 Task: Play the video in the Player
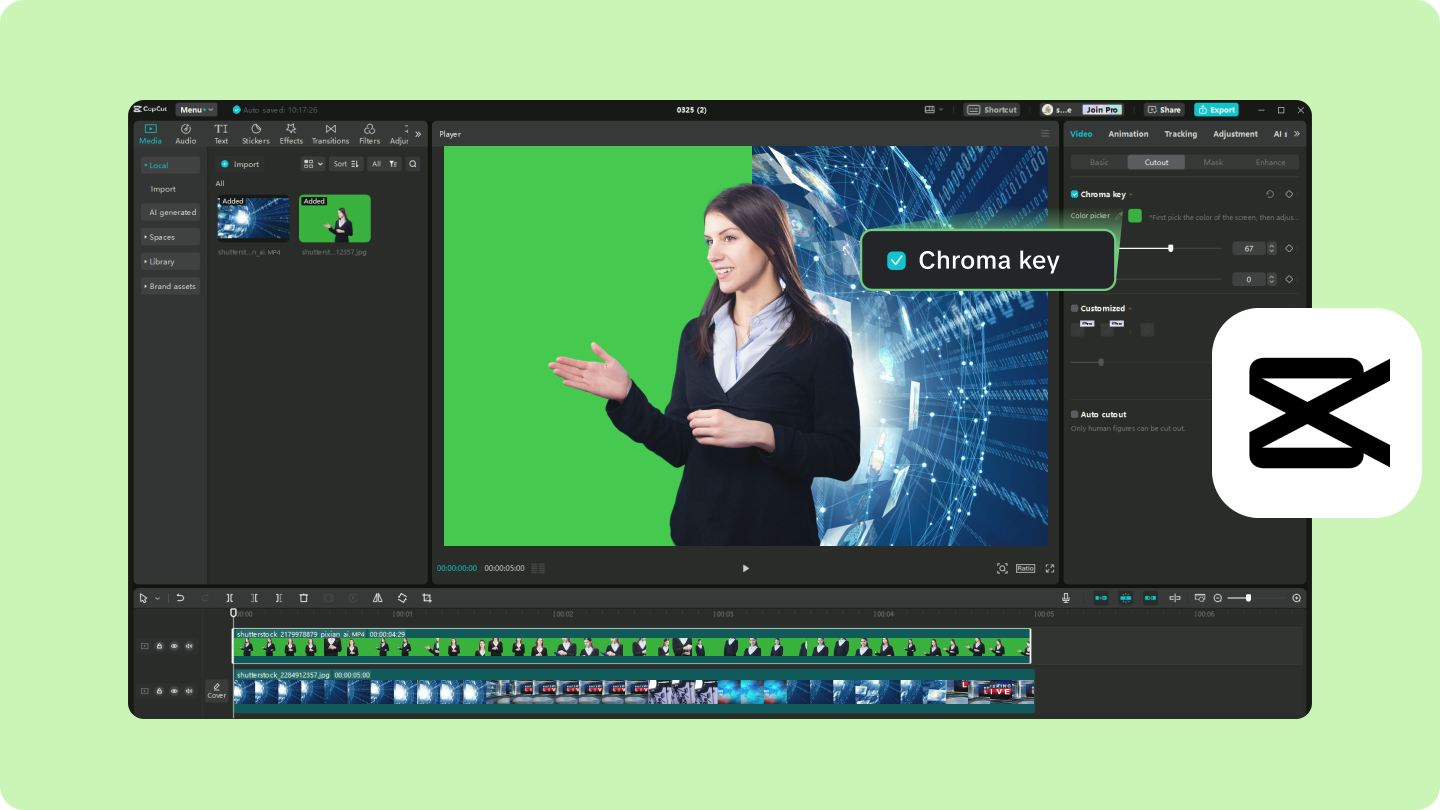745,568
